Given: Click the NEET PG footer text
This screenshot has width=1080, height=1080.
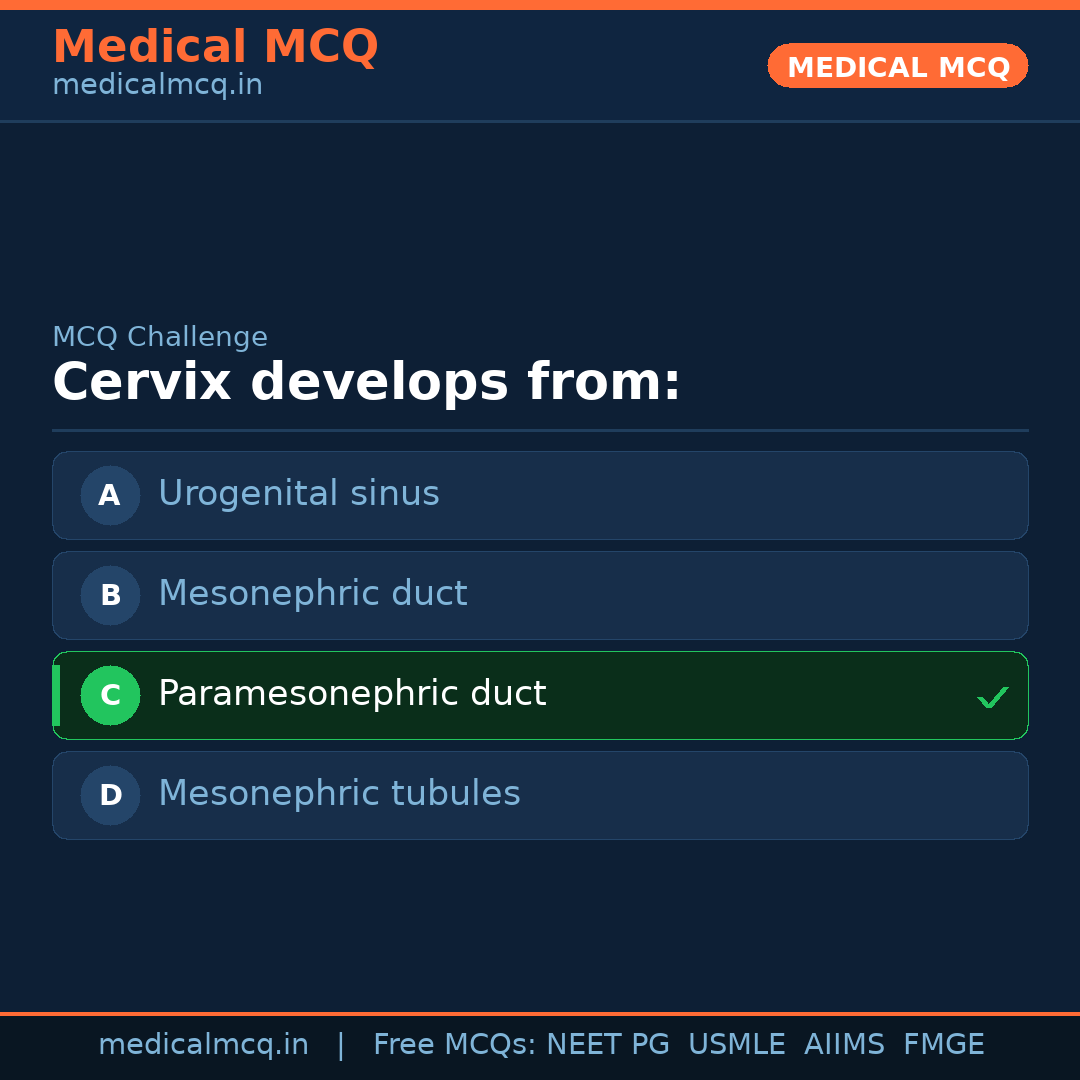Looking at the screenshot, I should (x=608, y=1045).
